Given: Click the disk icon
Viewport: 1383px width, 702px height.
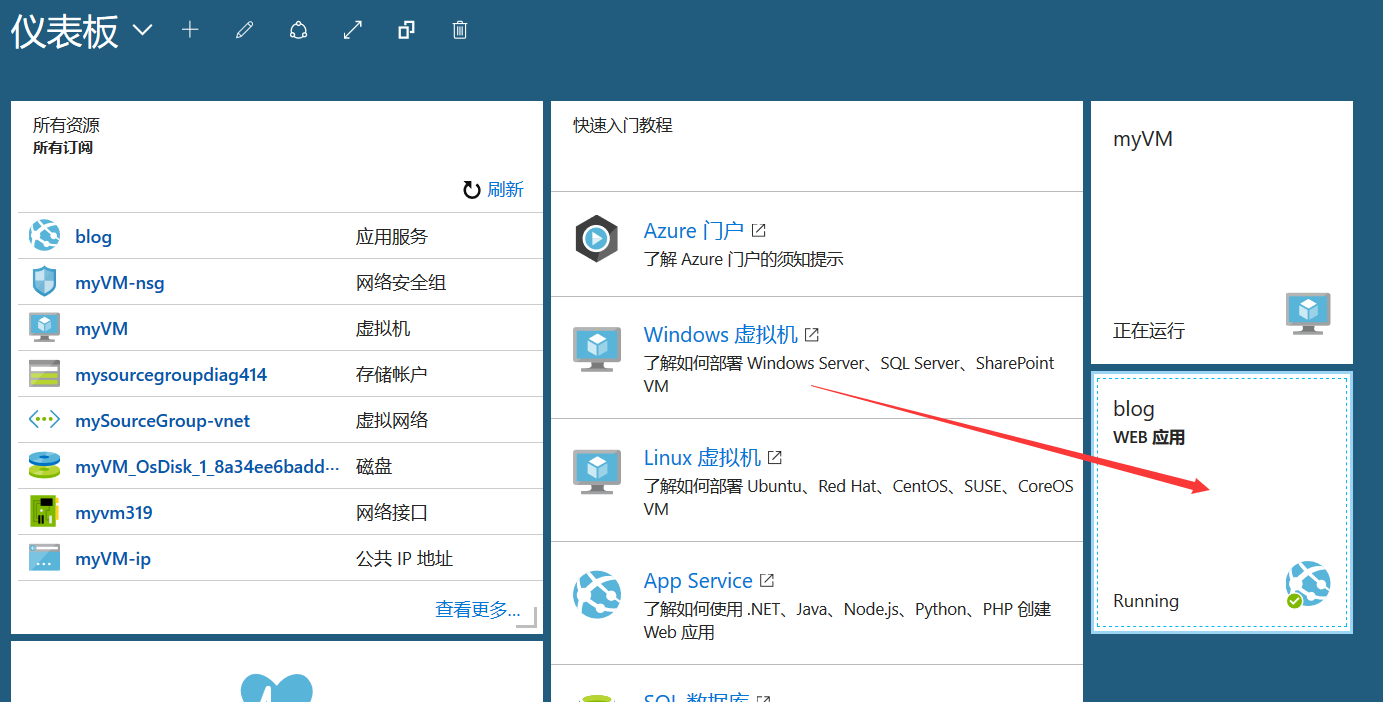Looking at the screenshot, I should 44,466.
